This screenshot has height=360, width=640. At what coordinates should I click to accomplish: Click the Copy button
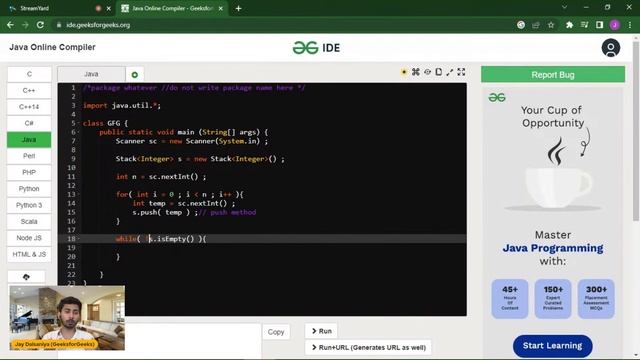tap(276, 332)
